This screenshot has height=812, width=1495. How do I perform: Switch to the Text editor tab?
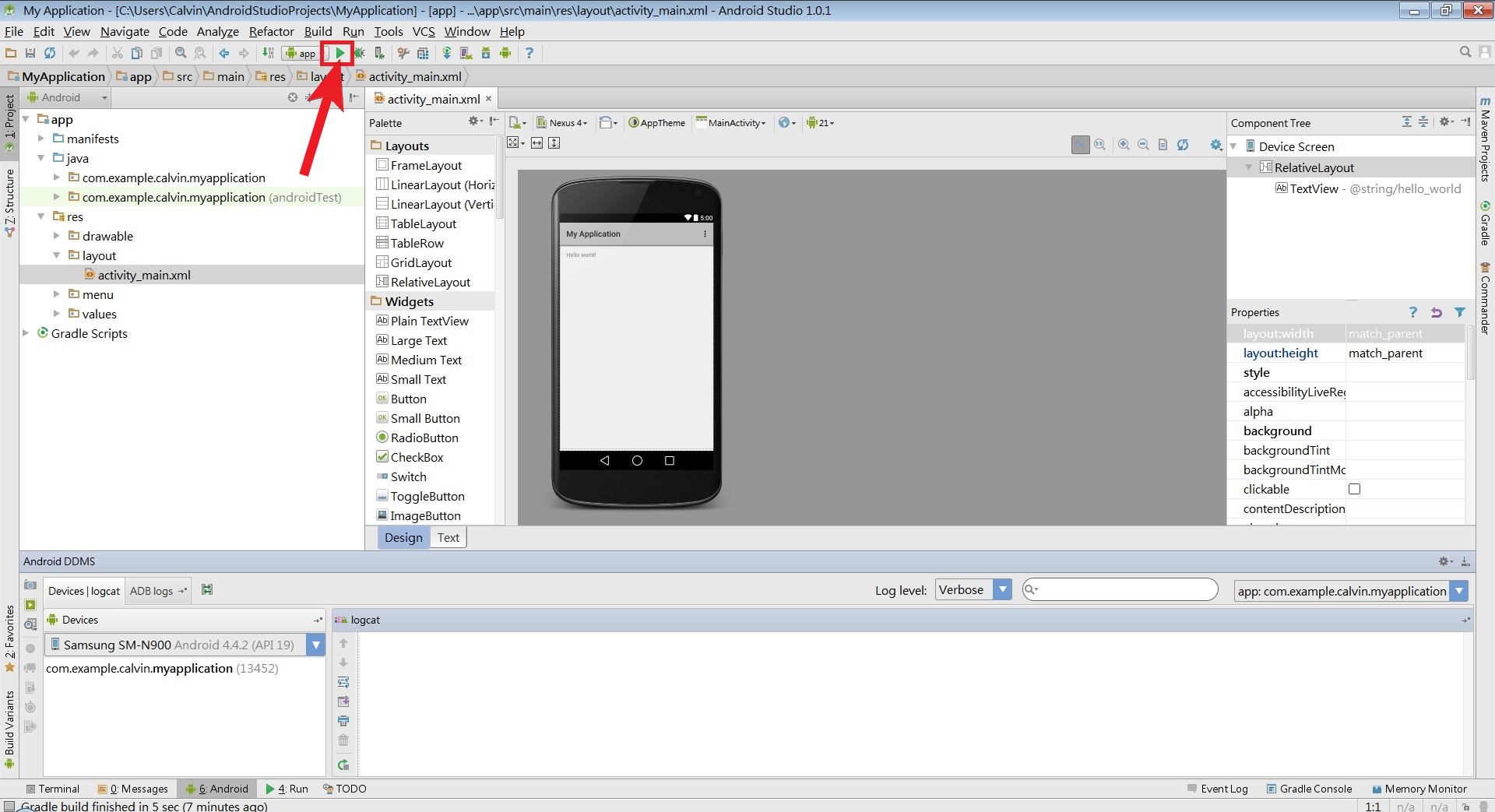click(448, 537)
